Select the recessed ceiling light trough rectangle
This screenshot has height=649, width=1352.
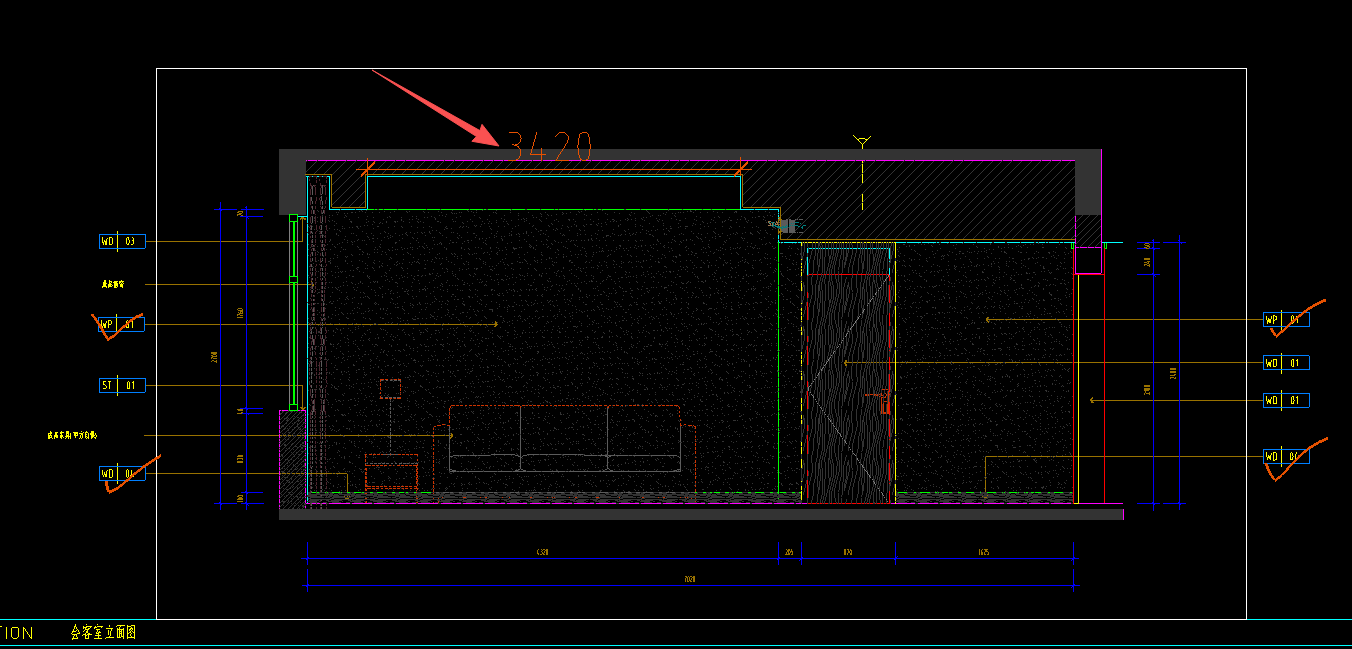coord(553,191)
